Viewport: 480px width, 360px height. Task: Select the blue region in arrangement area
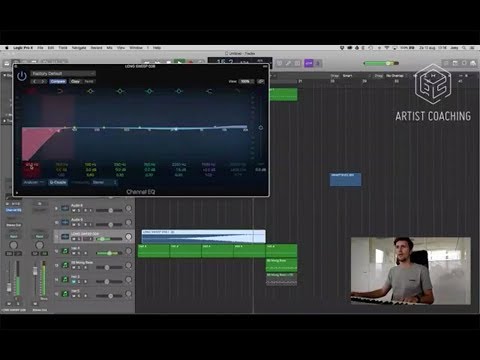pyautogui.click(x=345, y=179)
